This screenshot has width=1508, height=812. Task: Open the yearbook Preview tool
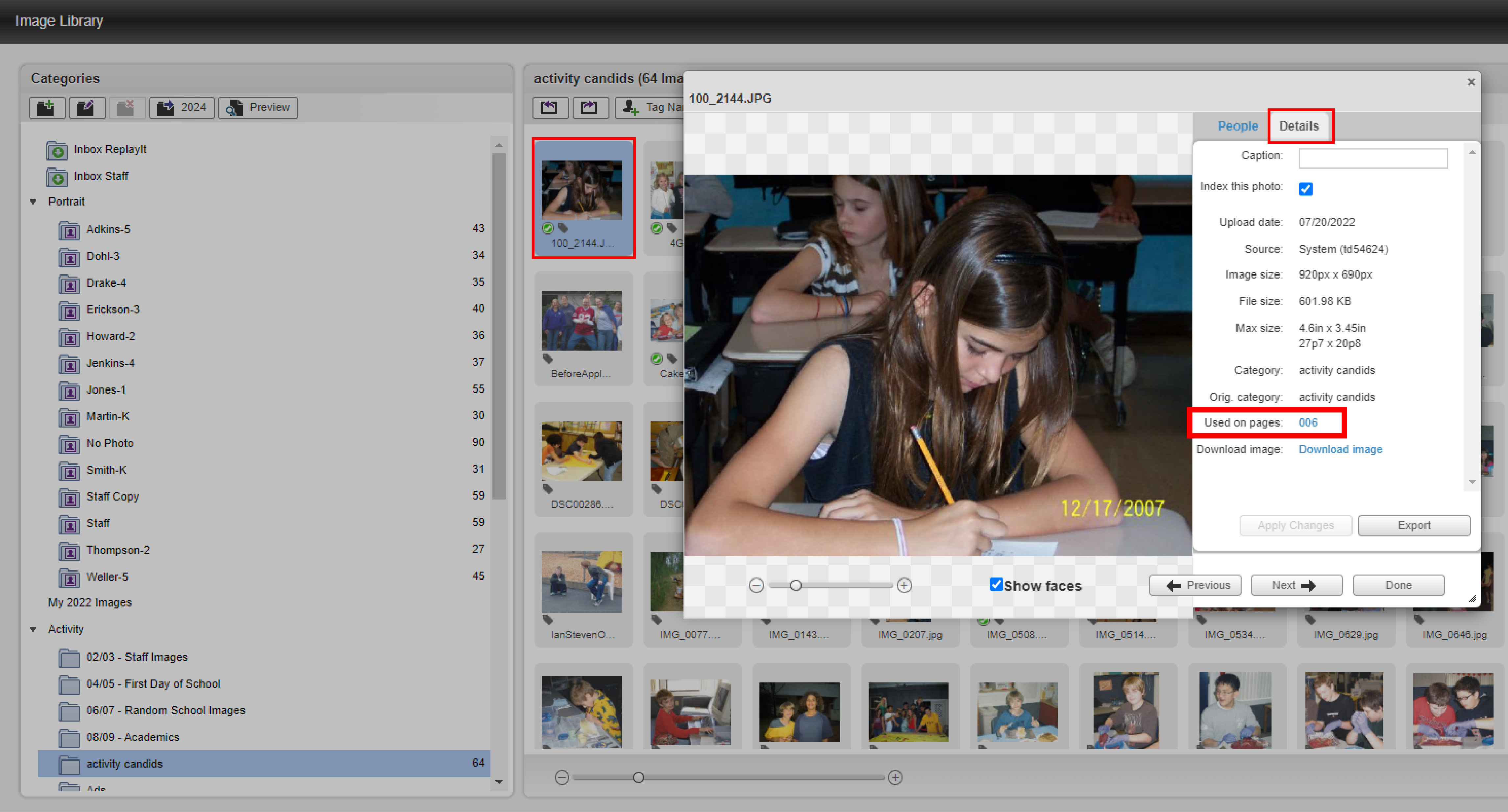(258, 107)
